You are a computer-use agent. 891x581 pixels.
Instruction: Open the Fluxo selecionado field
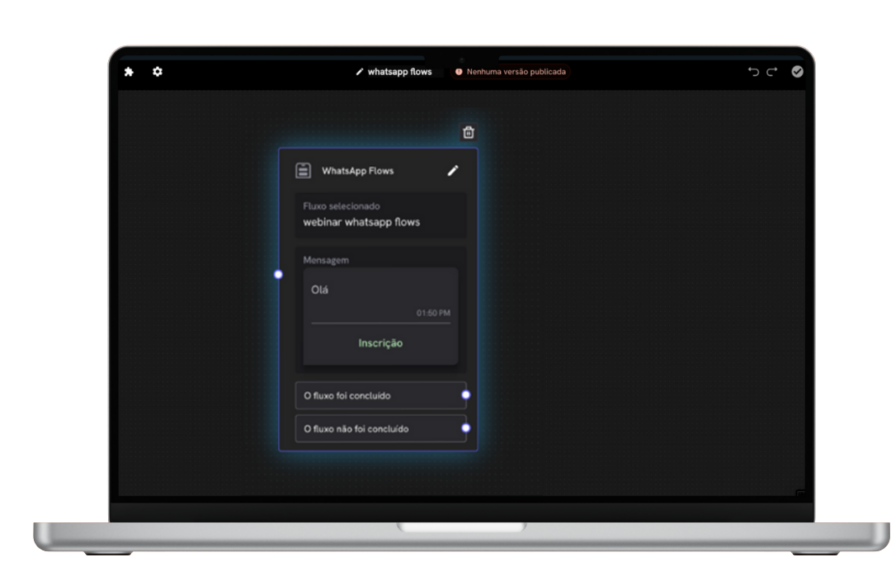381,215
